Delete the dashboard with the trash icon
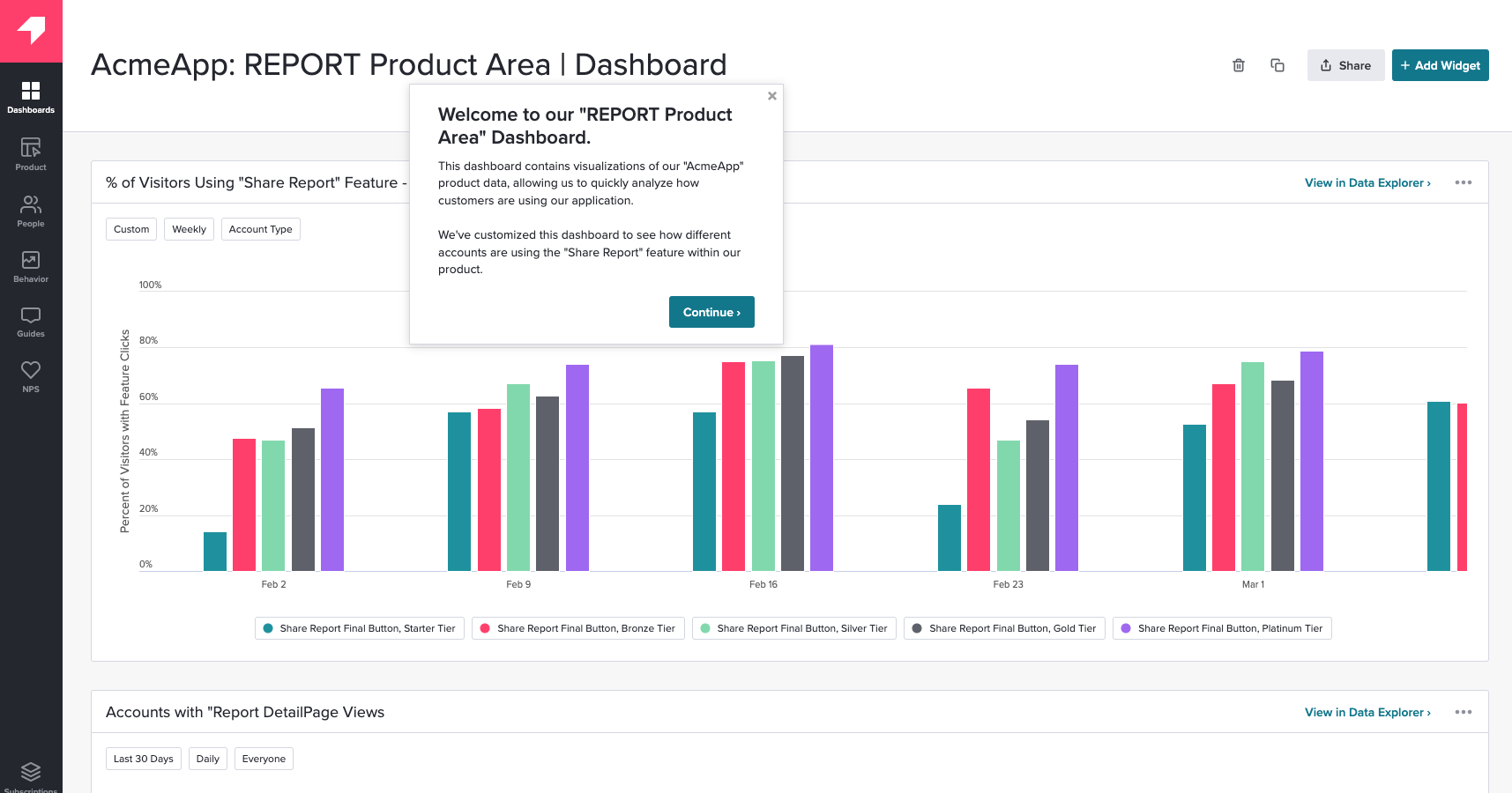This screenshot has height=793, width=1512. [1239, 65]
